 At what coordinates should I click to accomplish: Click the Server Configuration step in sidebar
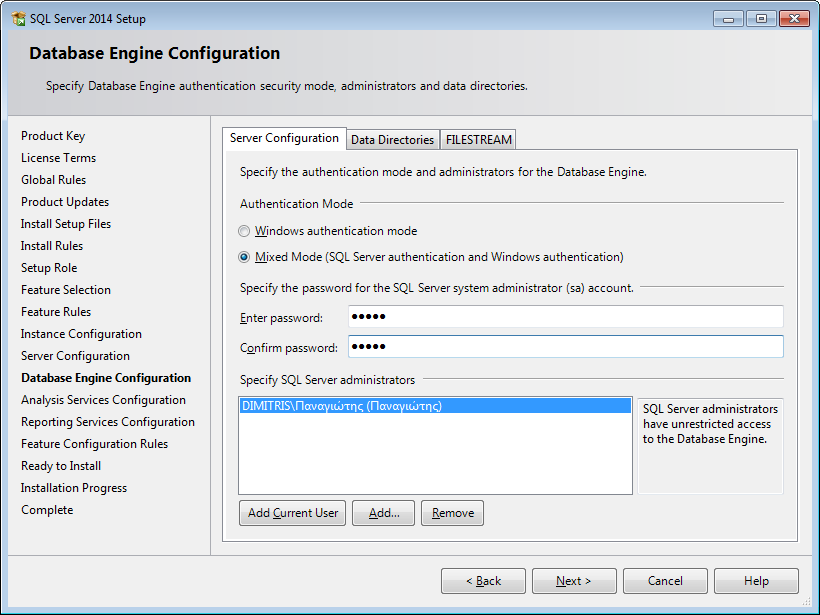[75, 356]
